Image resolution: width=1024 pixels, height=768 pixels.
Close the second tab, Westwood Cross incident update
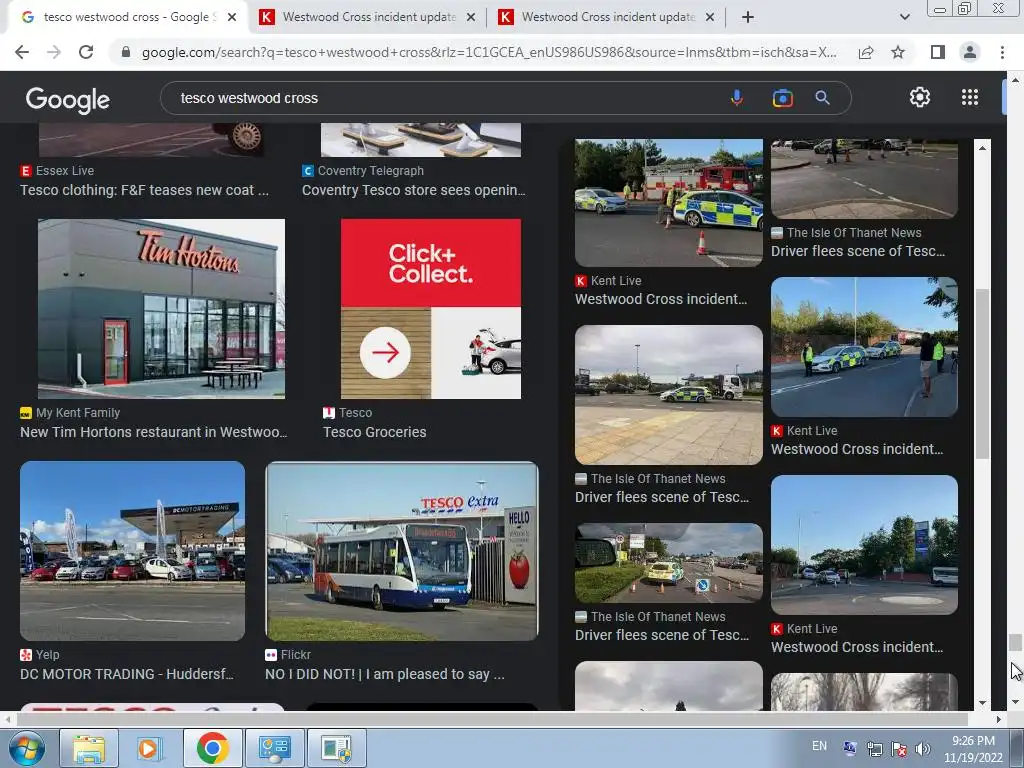pos(471,17)
